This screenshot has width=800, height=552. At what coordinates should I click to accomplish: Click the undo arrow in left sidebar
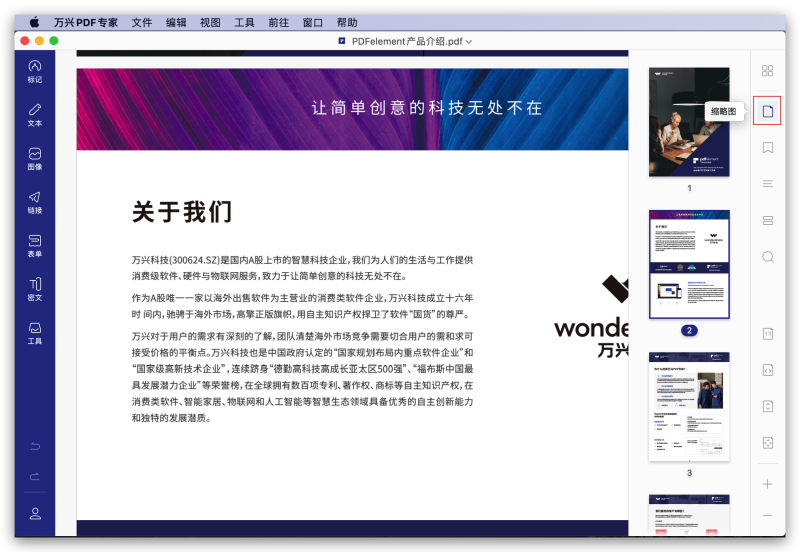(x=35, y=445)
